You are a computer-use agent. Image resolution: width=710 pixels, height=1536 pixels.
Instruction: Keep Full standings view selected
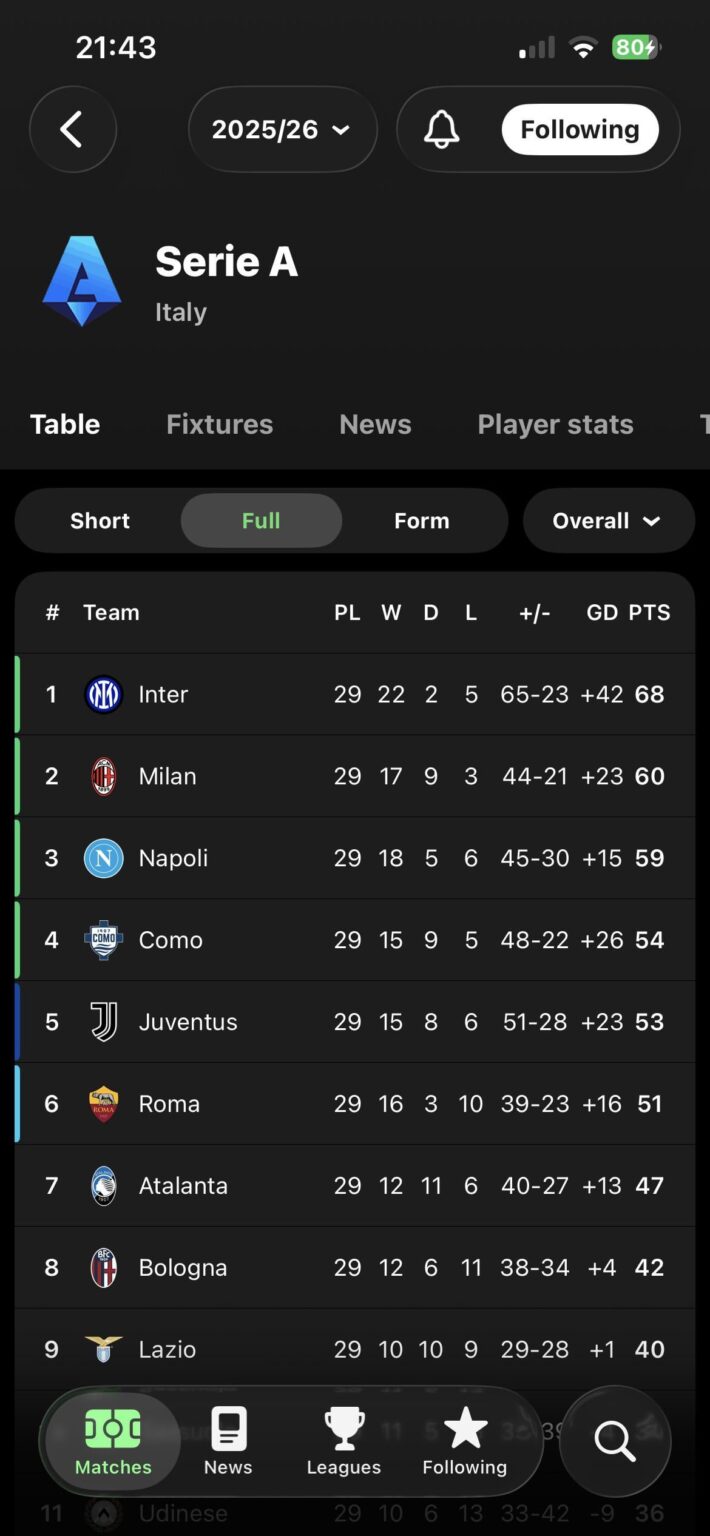click(x=261, y=521)
